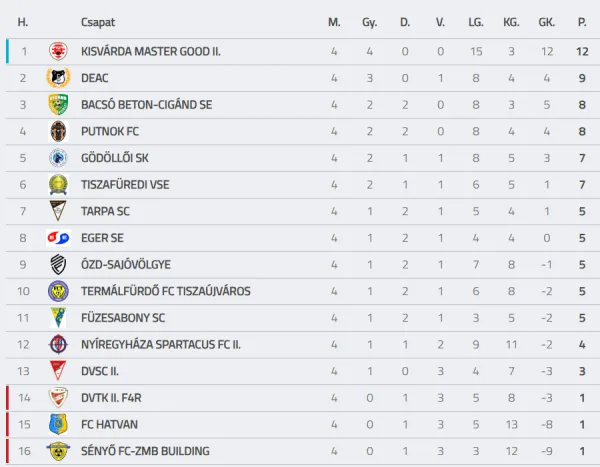Image resolution: width=600 pixels, height=467 pixels.
Task: Click the FC Hatvan blue-yellow crest
Action: [x=58, y=424]
